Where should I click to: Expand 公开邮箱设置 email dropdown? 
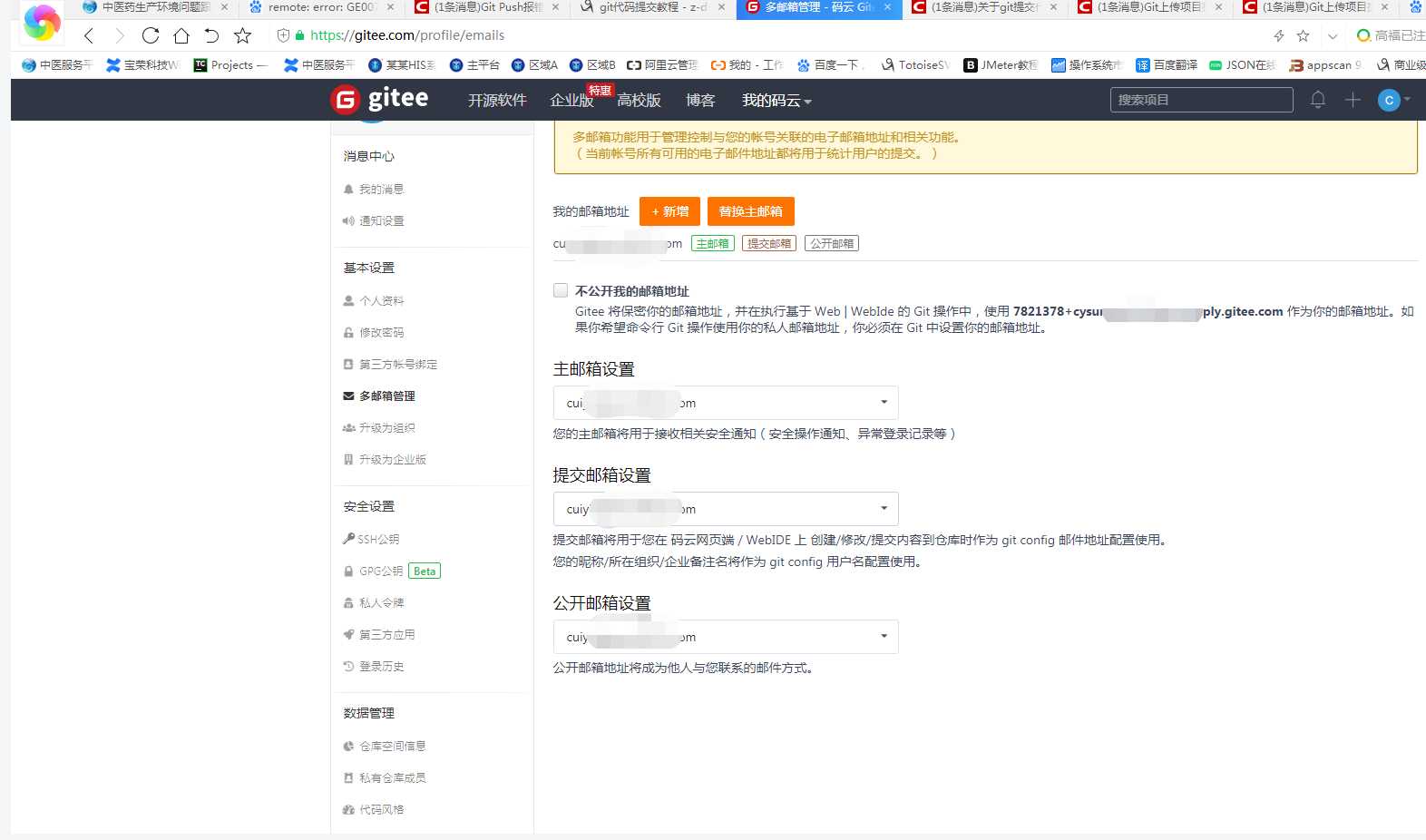726,637
